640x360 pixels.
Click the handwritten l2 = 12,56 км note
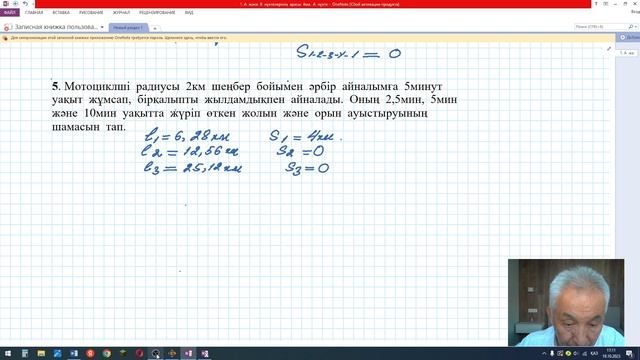189,151
